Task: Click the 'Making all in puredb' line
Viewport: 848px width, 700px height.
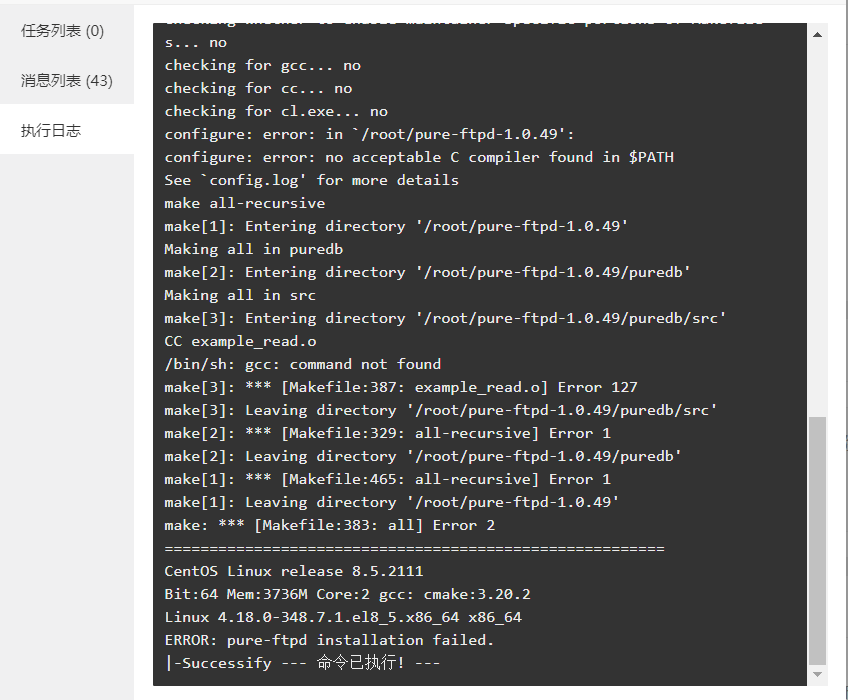Action: 254,249
